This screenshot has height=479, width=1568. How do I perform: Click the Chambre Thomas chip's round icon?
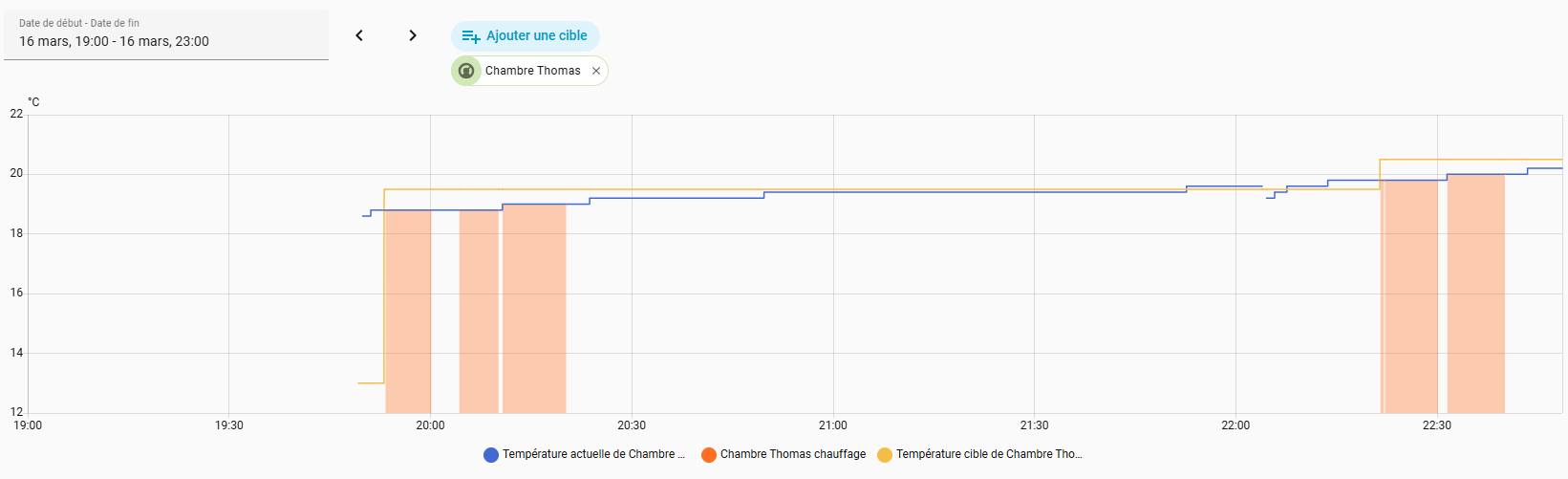coord(466,71)
